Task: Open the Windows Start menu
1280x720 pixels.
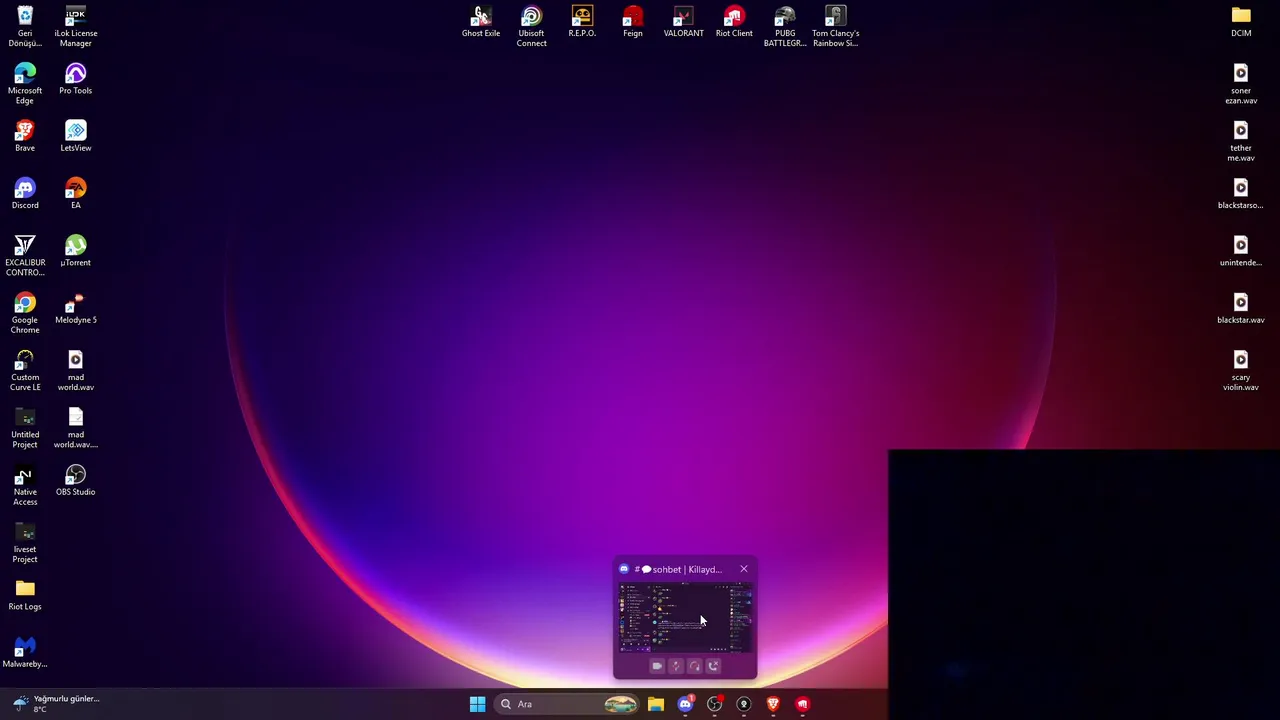Action: (x=477, y=704)
